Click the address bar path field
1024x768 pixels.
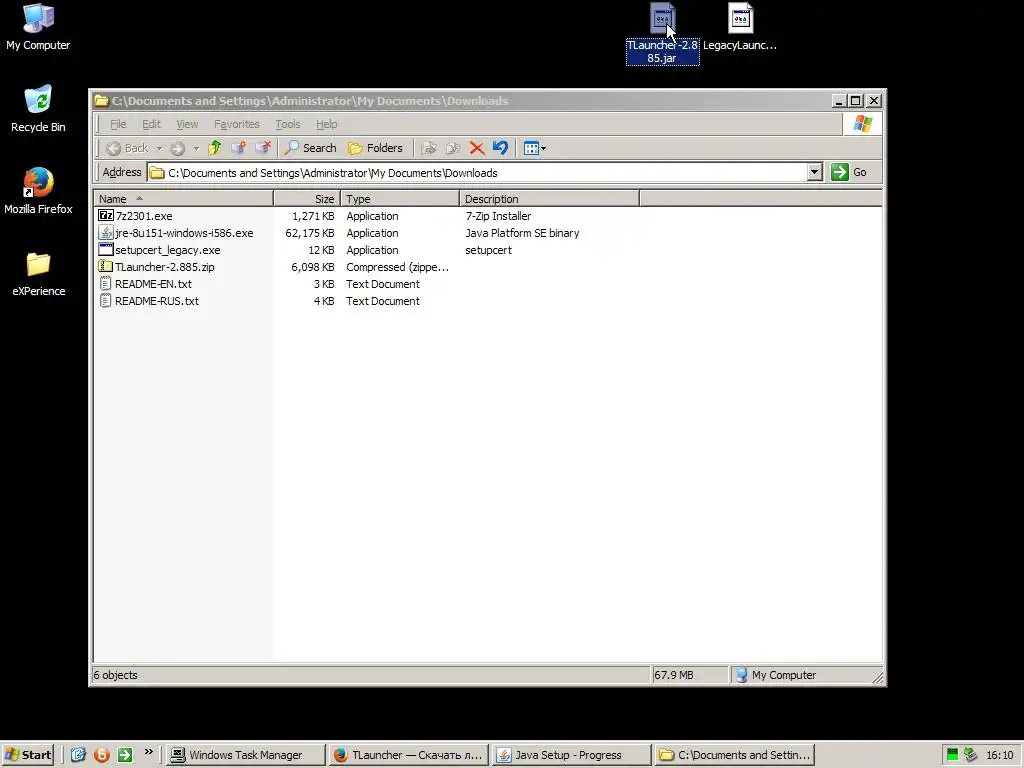pos(477,172)
